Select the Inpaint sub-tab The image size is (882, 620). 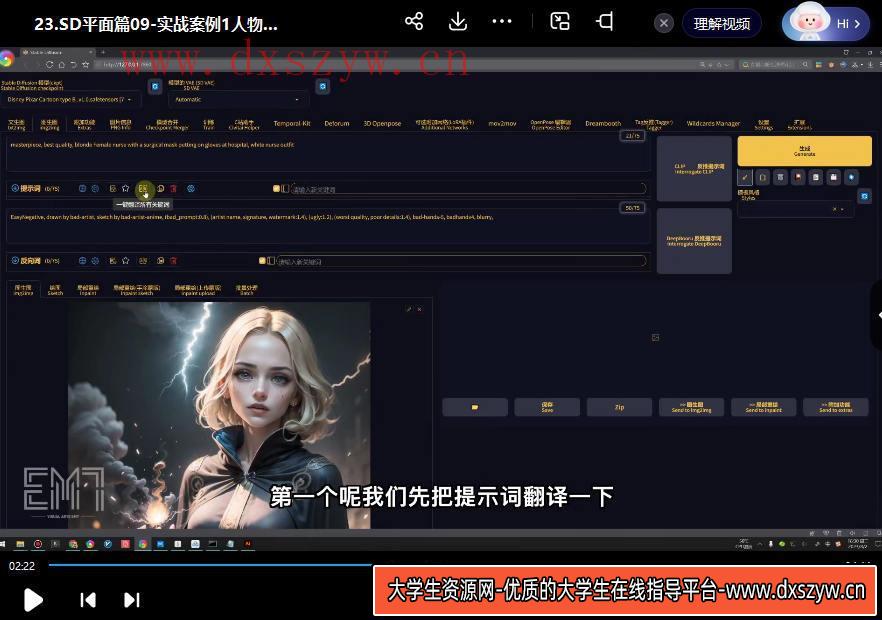click(88, 290)
